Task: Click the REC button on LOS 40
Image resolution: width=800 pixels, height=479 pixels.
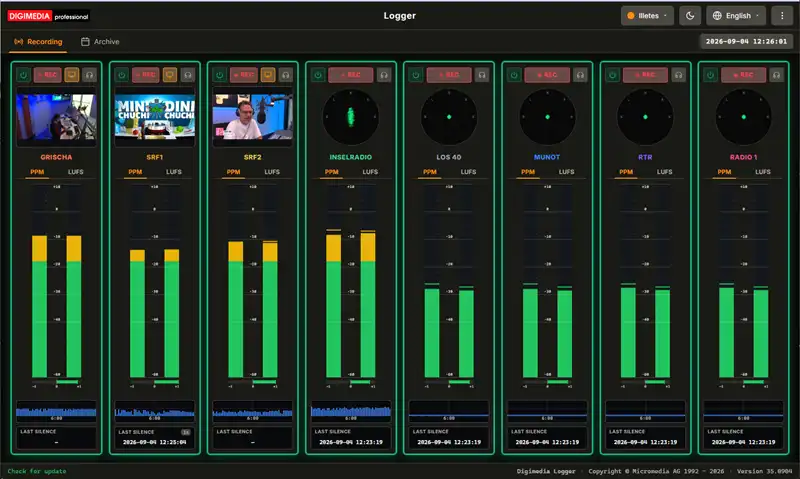Action: [449, 75]
